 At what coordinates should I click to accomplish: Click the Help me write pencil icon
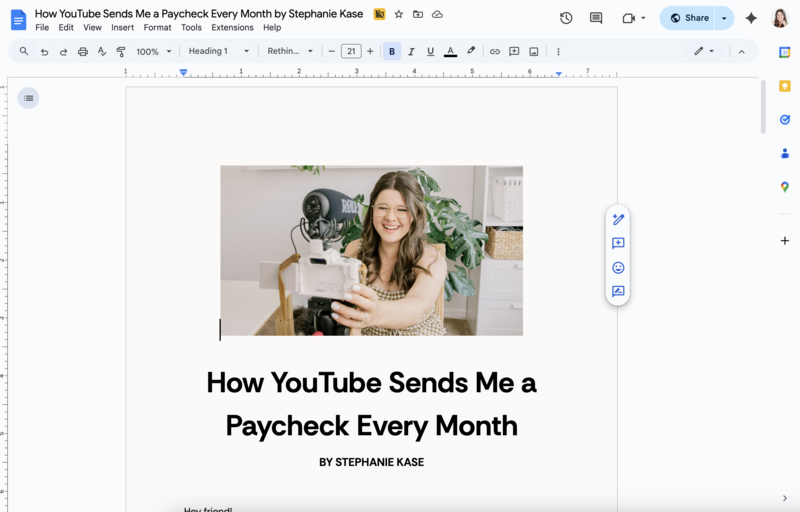(618, 219)
